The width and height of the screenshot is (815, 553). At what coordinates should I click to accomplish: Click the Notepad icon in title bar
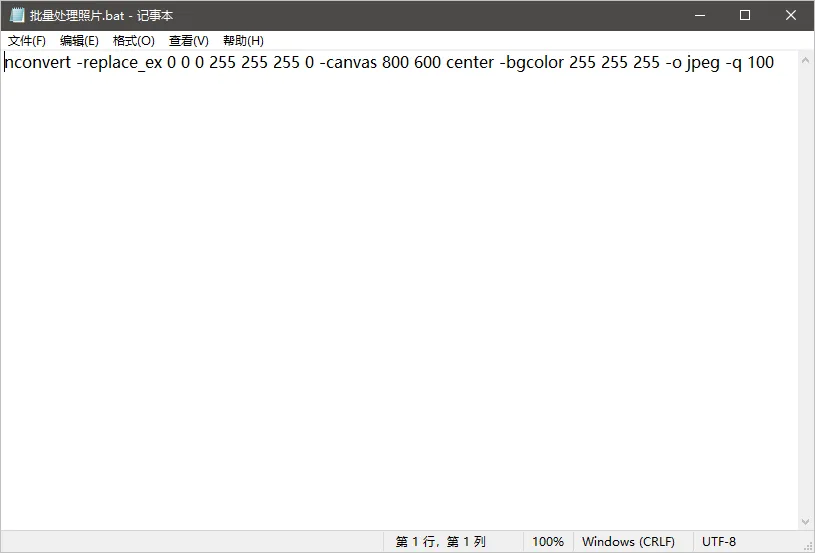[x=17, y=15]
